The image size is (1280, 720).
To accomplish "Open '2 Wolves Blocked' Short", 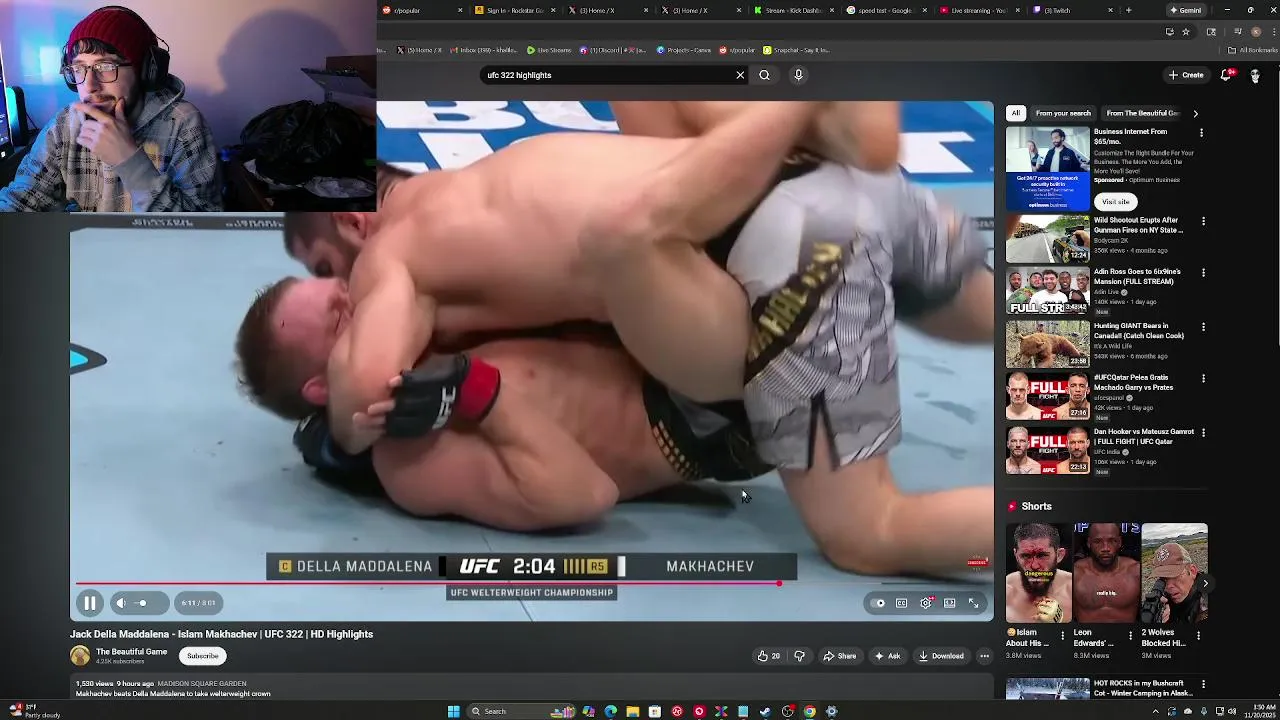I will click(1174, 573).
